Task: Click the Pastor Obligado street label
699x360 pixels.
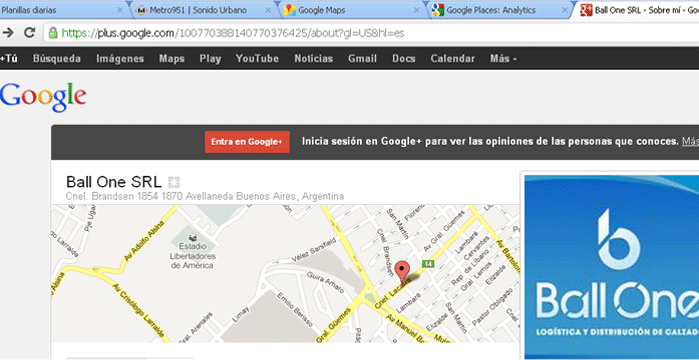Action: tap(493, 307)
